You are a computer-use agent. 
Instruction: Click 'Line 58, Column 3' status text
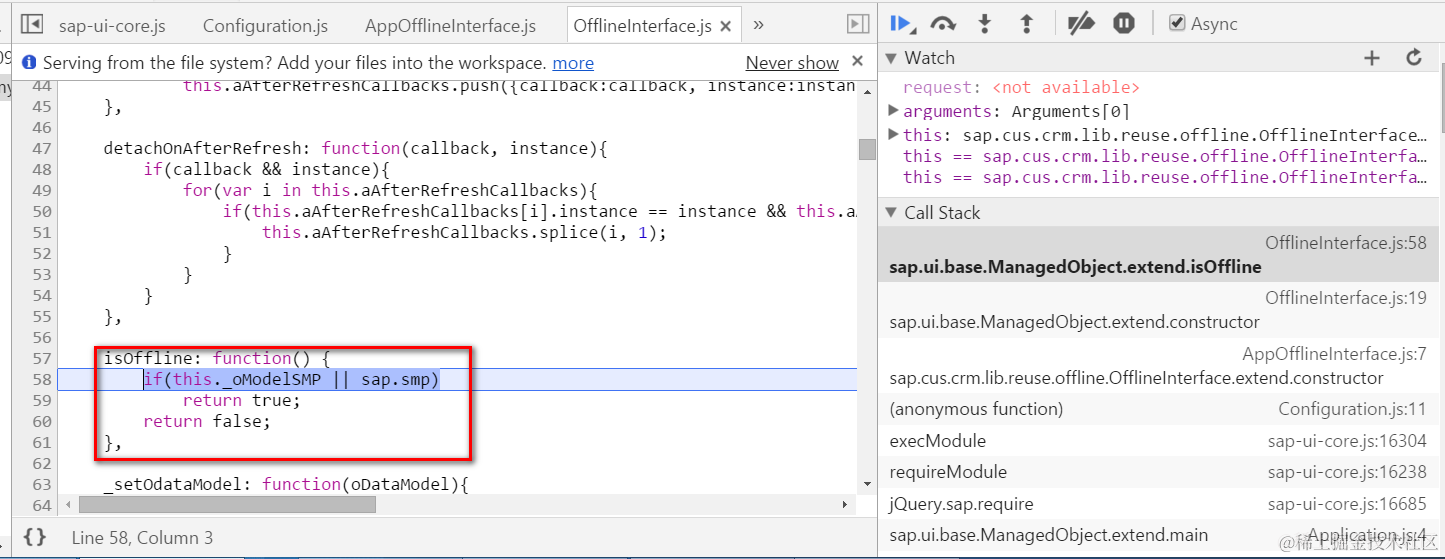[x=142, y=538]
